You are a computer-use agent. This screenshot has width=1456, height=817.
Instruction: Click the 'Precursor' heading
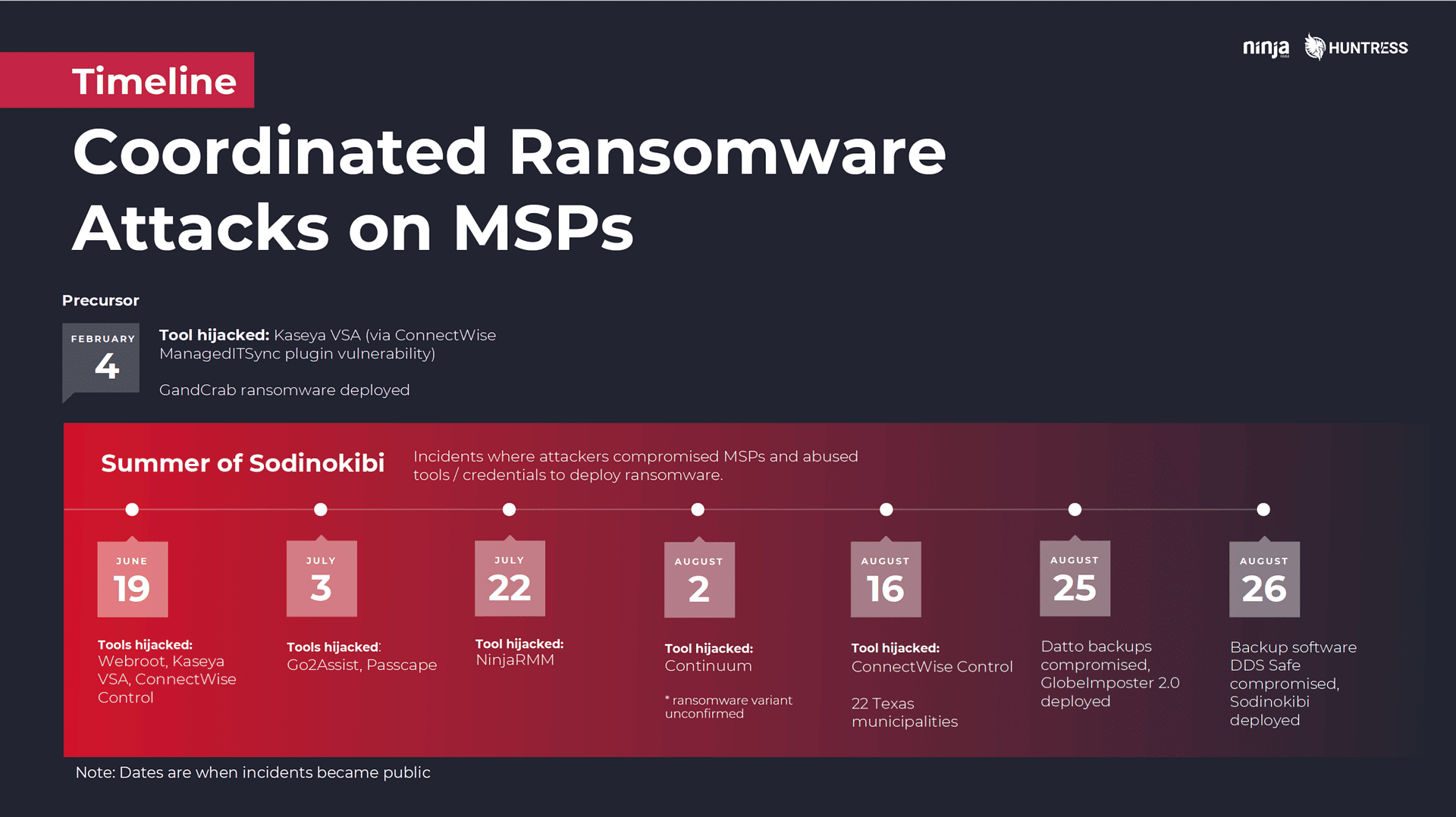pyautogui.click(x=101, y=300)
